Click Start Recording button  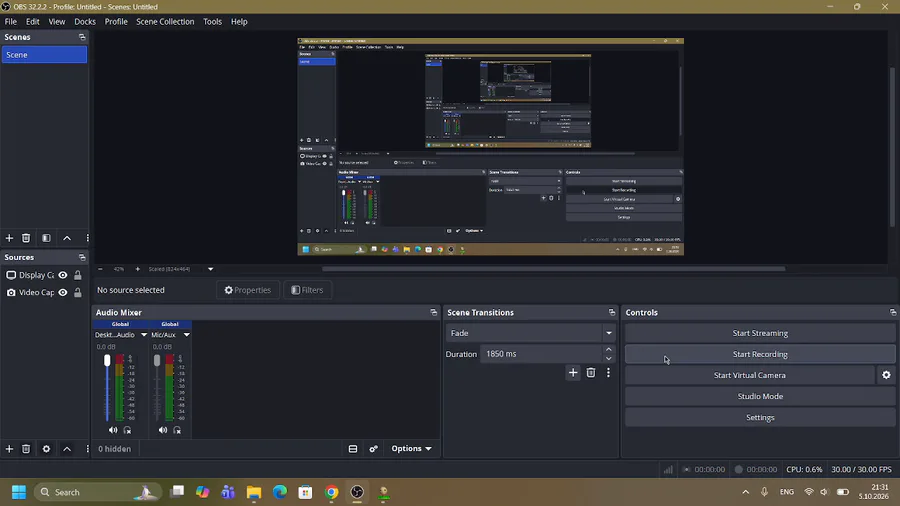click(760, 355)
